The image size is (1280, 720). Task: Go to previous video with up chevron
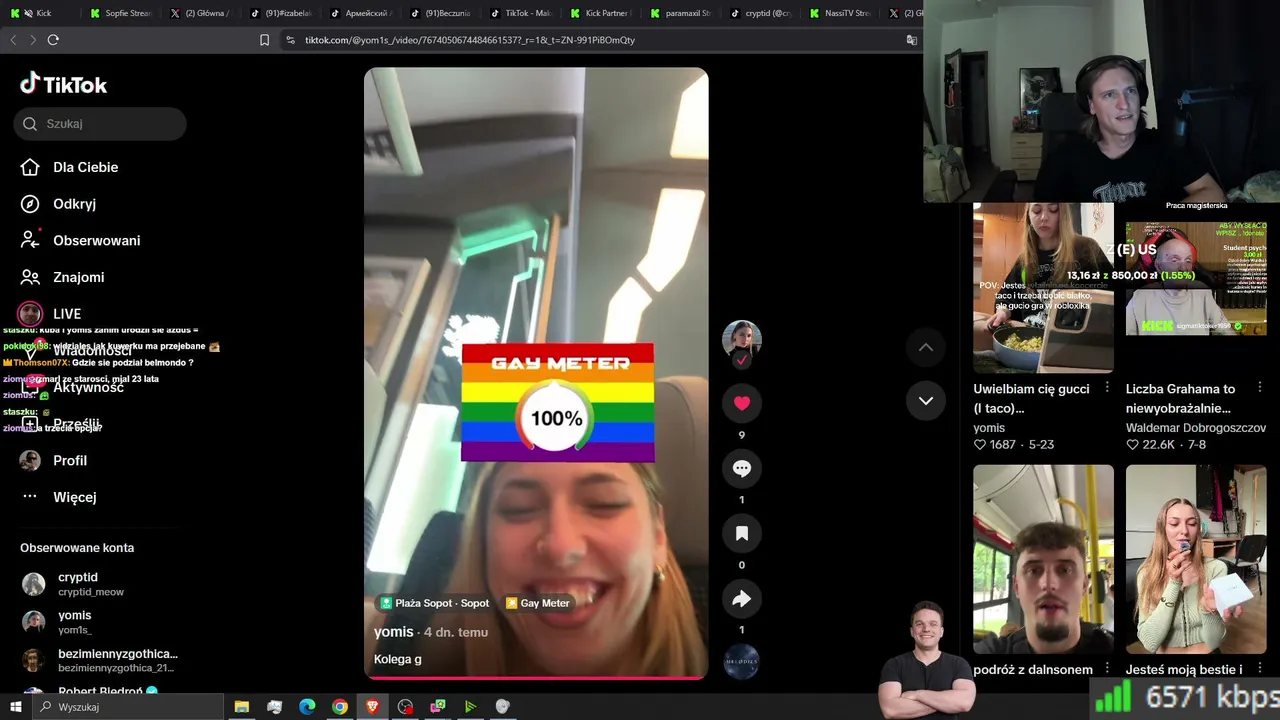[x=926, y=347]
